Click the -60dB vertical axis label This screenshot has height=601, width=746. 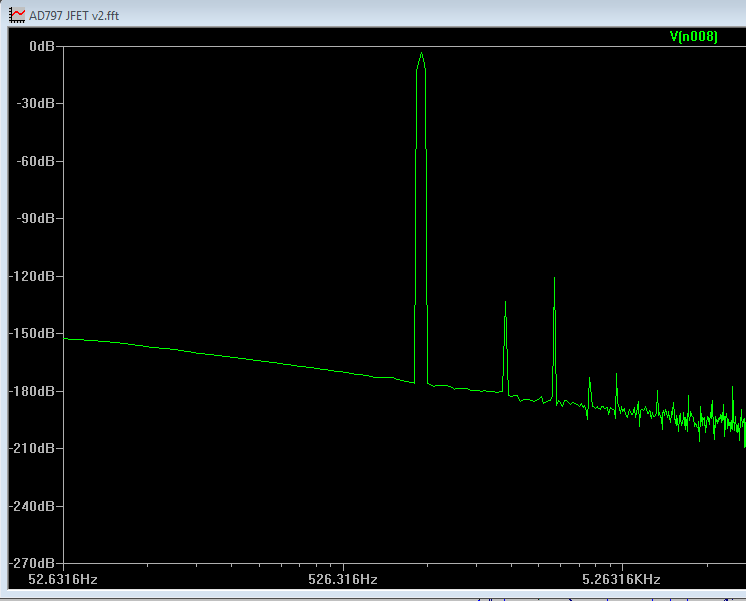[36, 161]
